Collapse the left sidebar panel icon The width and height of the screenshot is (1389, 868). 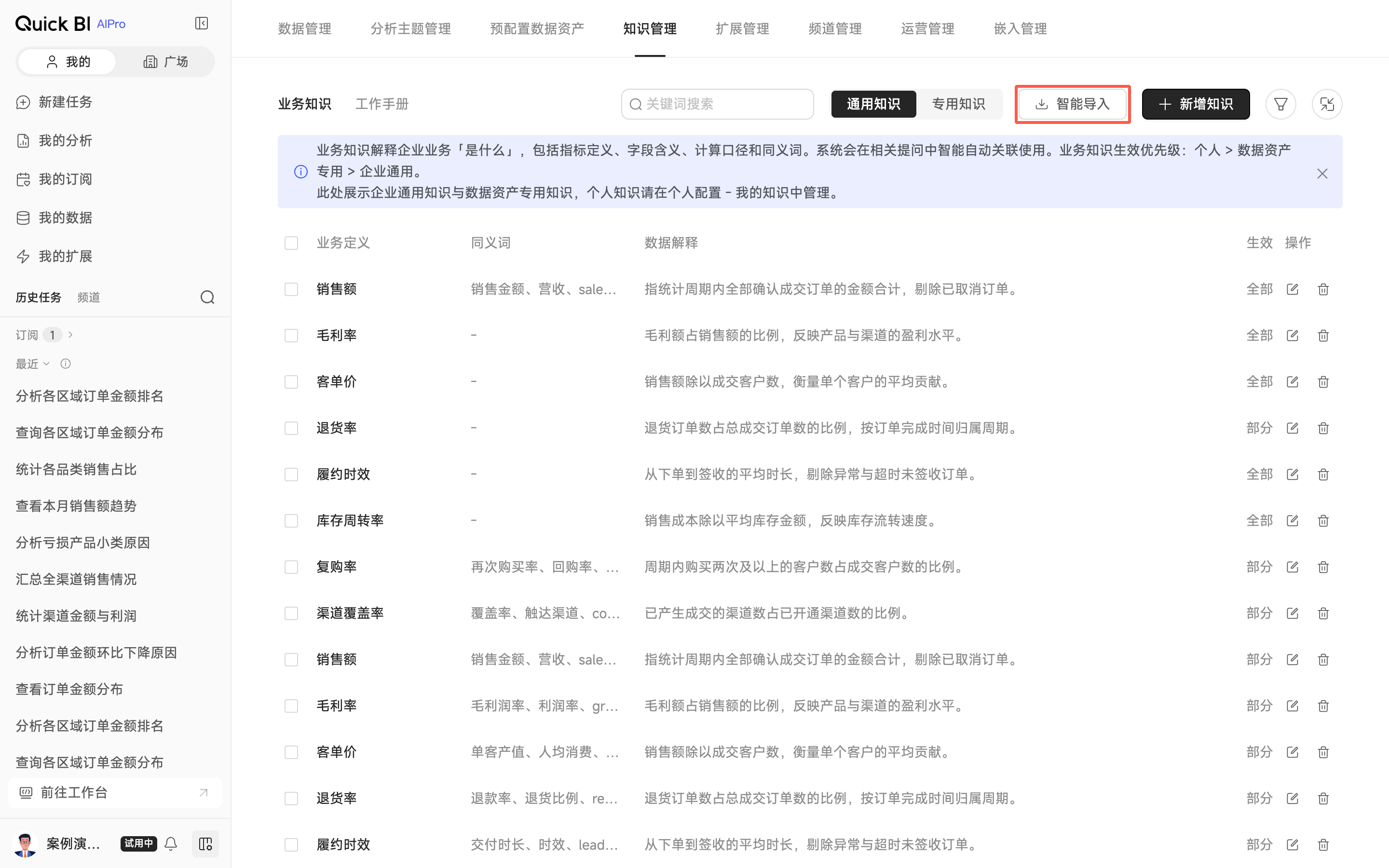pyautogui.click(x=202, y=24)
